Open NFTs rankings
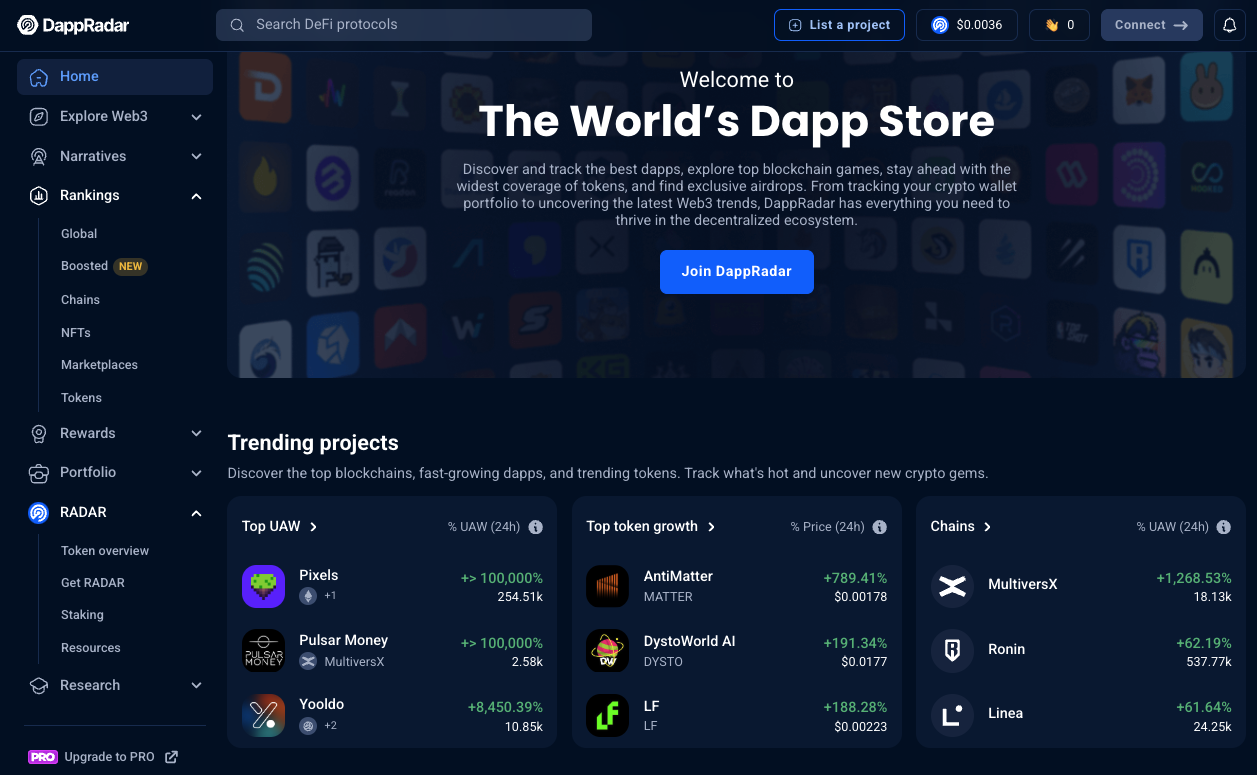Screen dimensions: 1257x775 pos(76,333)
